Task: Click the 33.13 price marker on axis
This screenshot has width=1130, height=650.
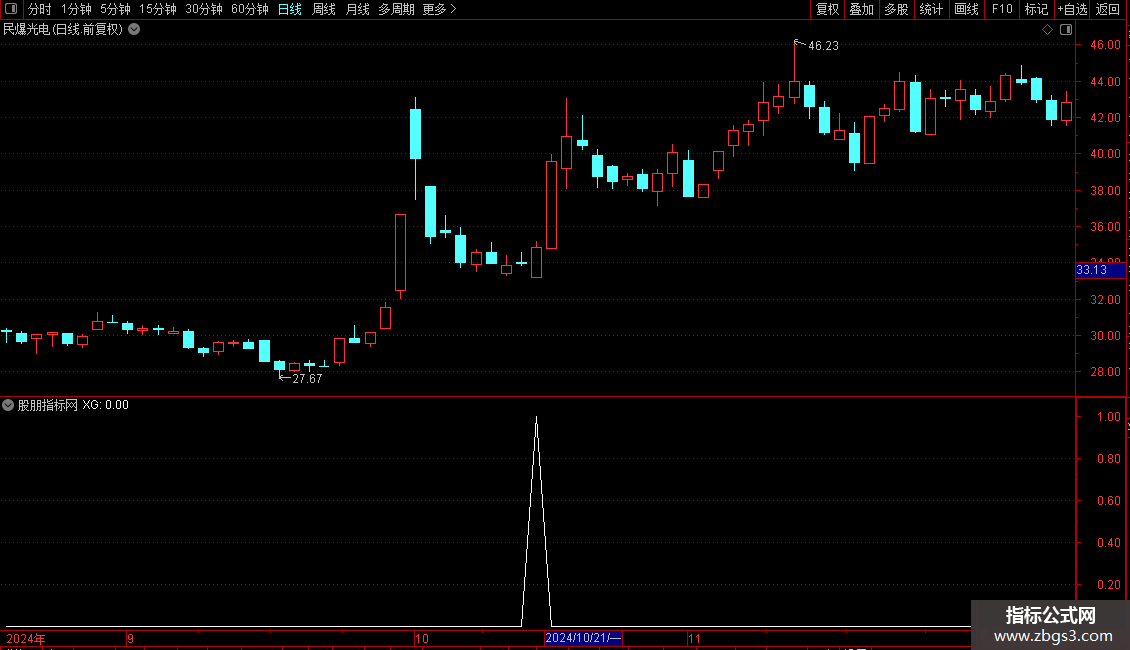Action: coord(1100,270)
